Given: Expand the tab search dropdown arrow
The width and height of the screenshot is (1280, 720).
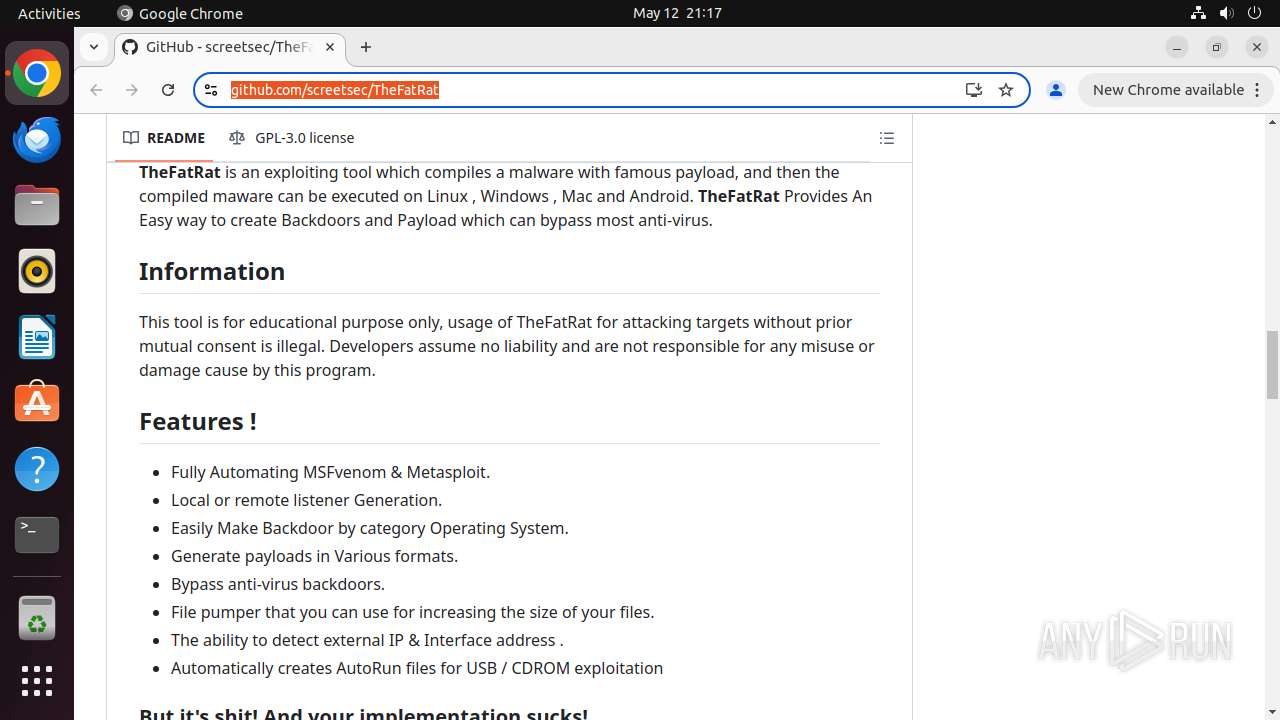Looking at the screenshot, I should pos(93,47).
